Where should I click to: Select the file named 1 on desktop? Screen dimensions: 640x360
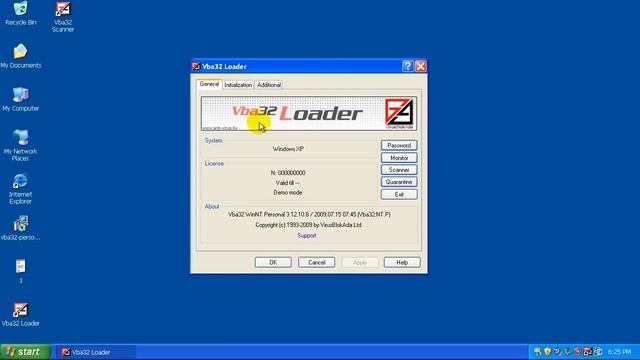(20, 271)
